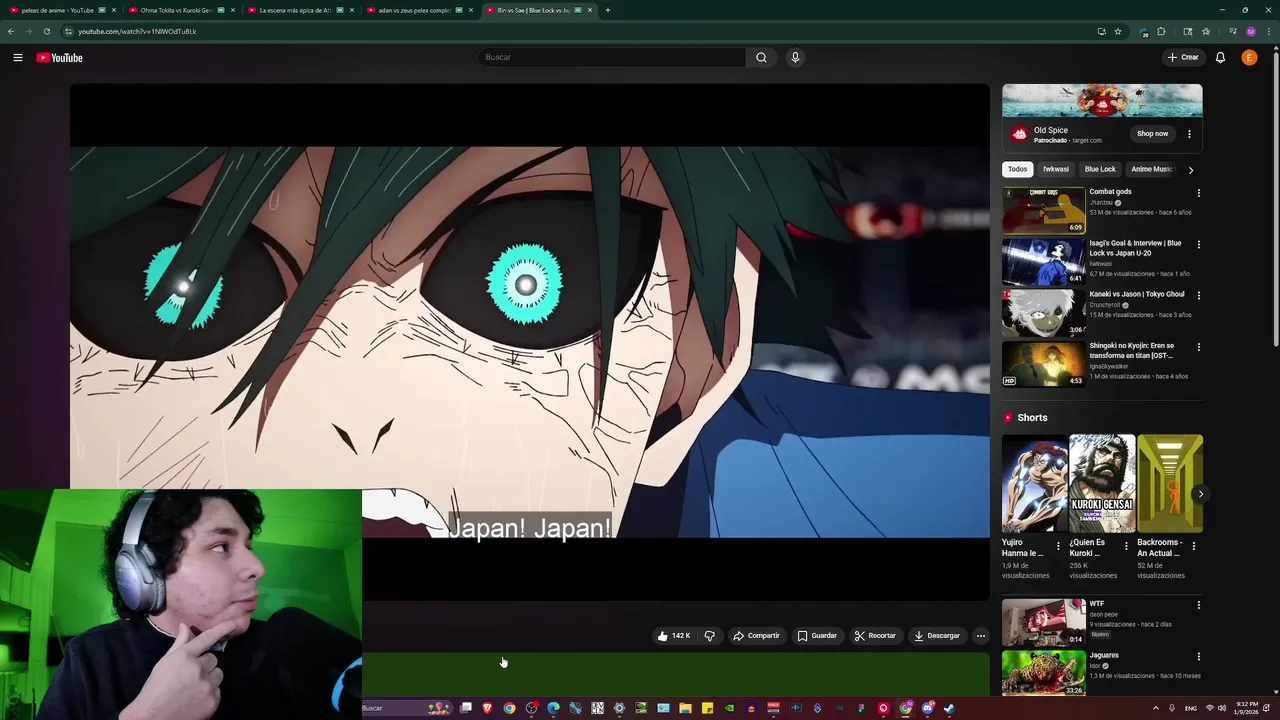Open Google Chrome from the taskbar
This screenshot has height=720, width=1280.
pyautogui.click(x=509, y=708)
